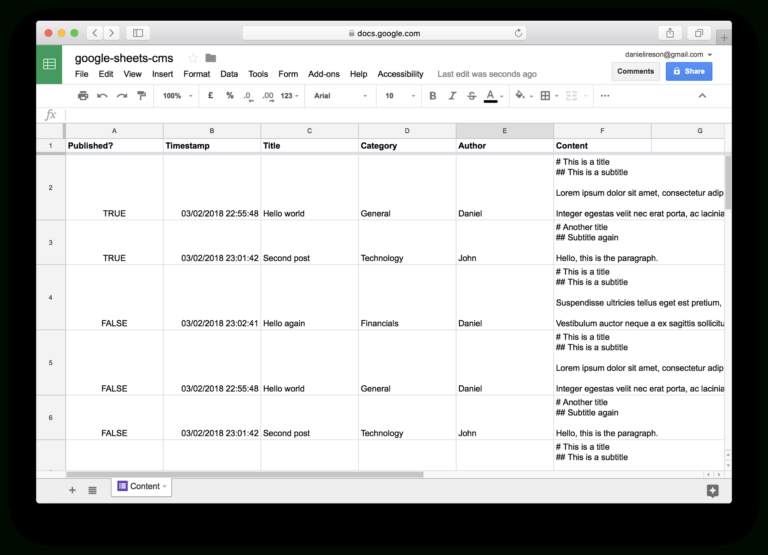The image size is (768, 555).
Task: Click the Undo arrow icon
Action: click(x=102, y=96)
